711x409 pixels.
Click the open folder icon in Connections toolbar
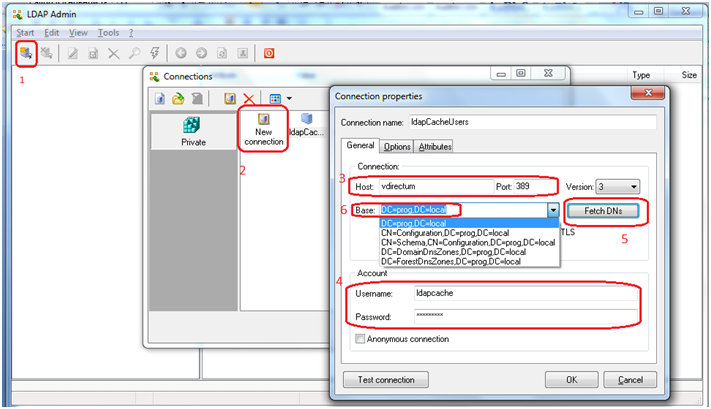pyautogui.click(x=178, y=98)
